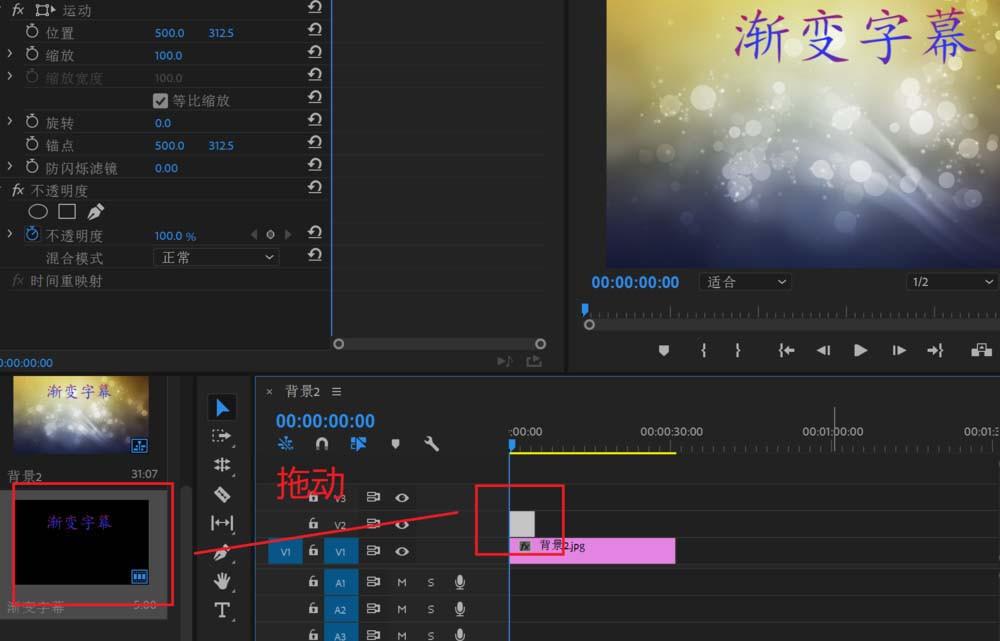The image size is (1000, 641).
Task: Add a marker in the timeline
Action: pos(395,443)
